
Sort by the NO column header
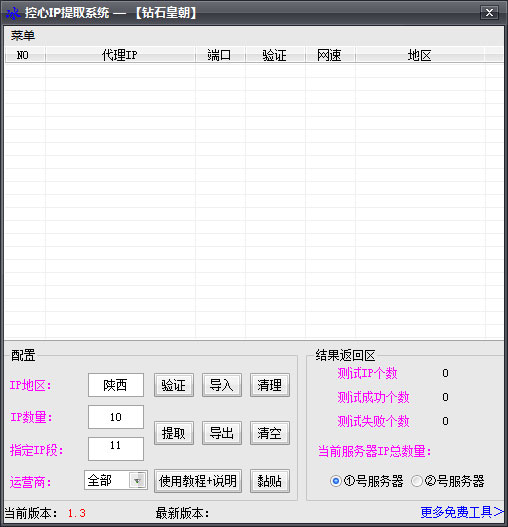click(25, 55)
